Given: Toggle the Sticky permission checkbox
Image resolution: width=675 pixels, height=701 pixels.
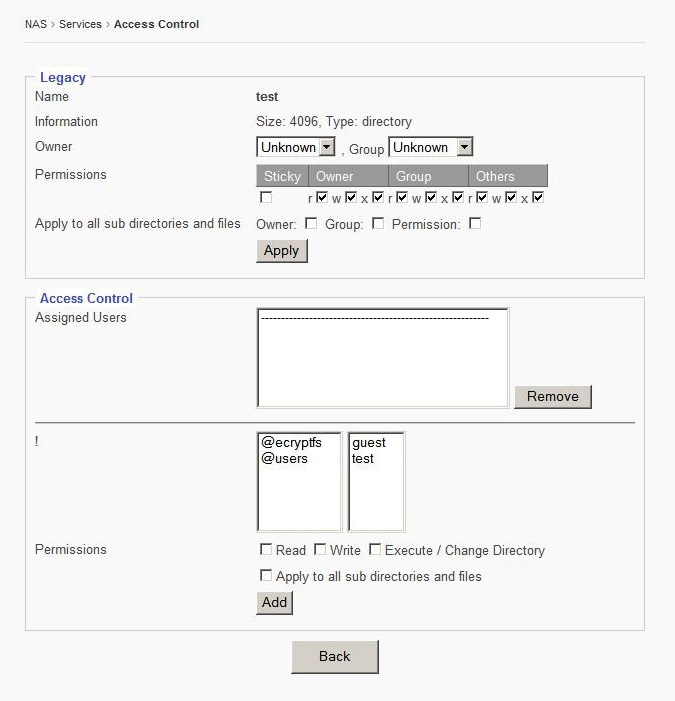Looking at the screenshot, I should [266, 198].
